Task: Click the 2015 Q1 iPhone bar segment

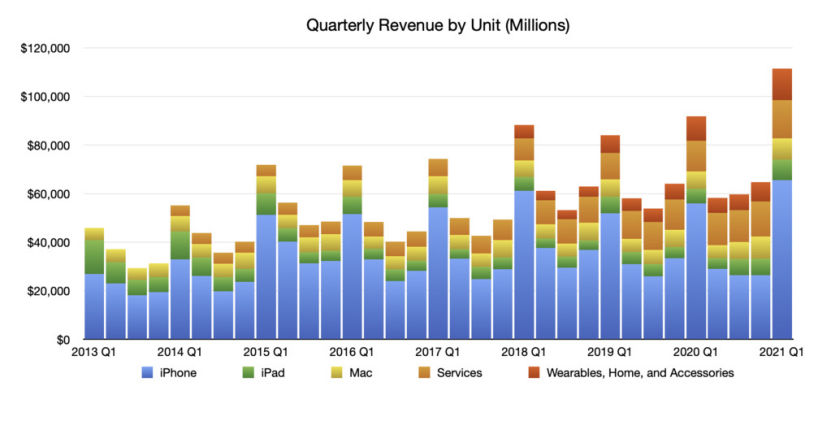Action: point(266,277)
